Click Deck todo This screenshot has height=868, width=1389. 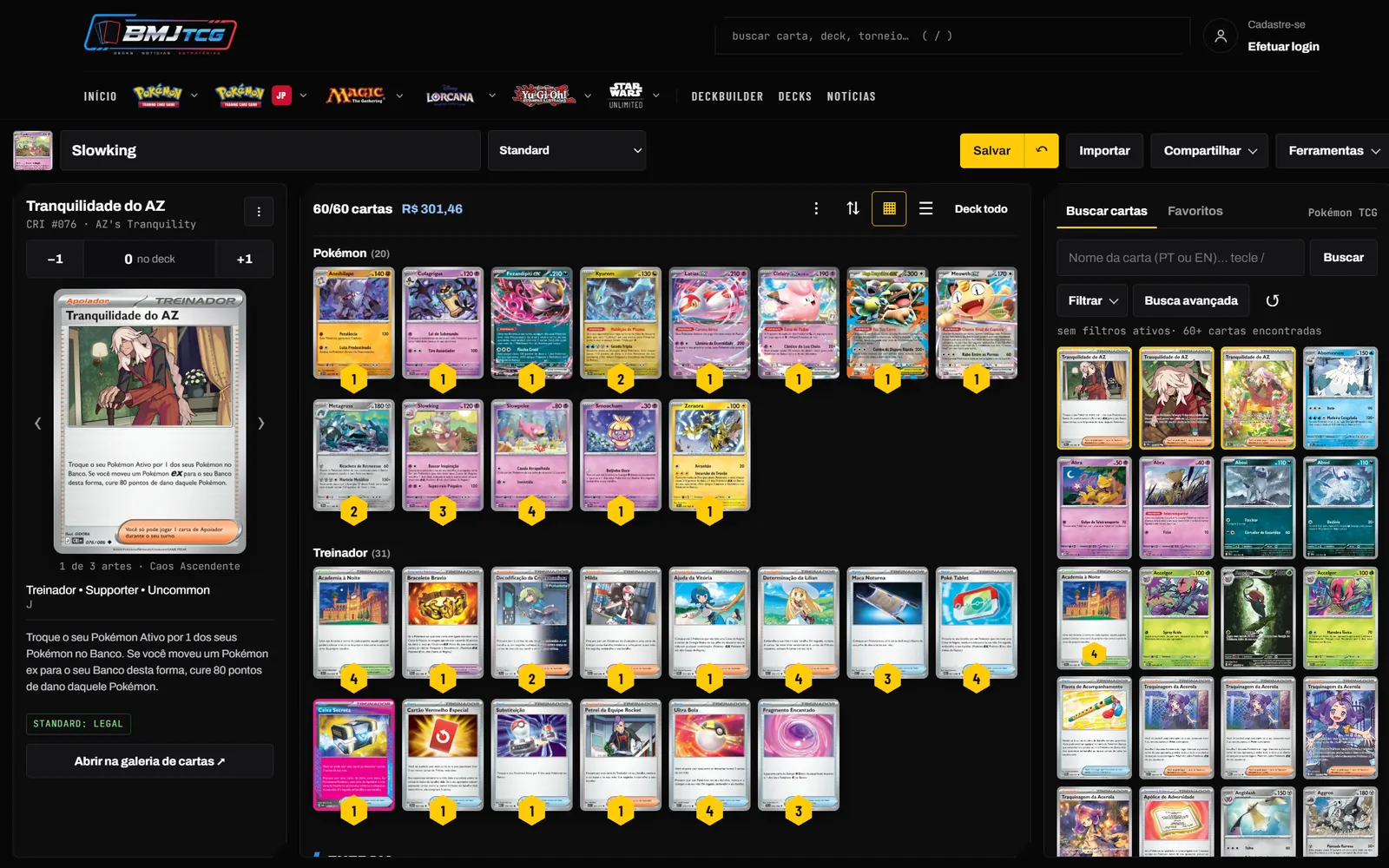tap(981, 208)
